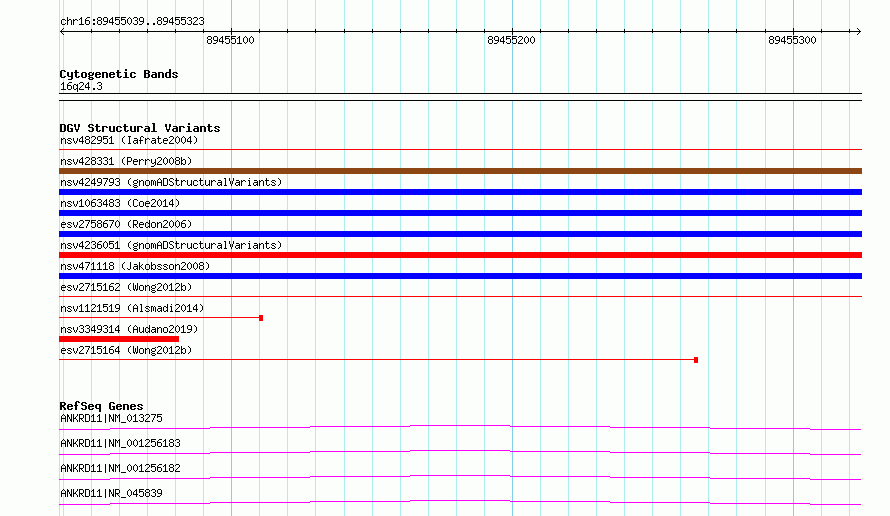
Task: Click the cytogenetic band 16q24.3 bar
Action: click(460, 97)
